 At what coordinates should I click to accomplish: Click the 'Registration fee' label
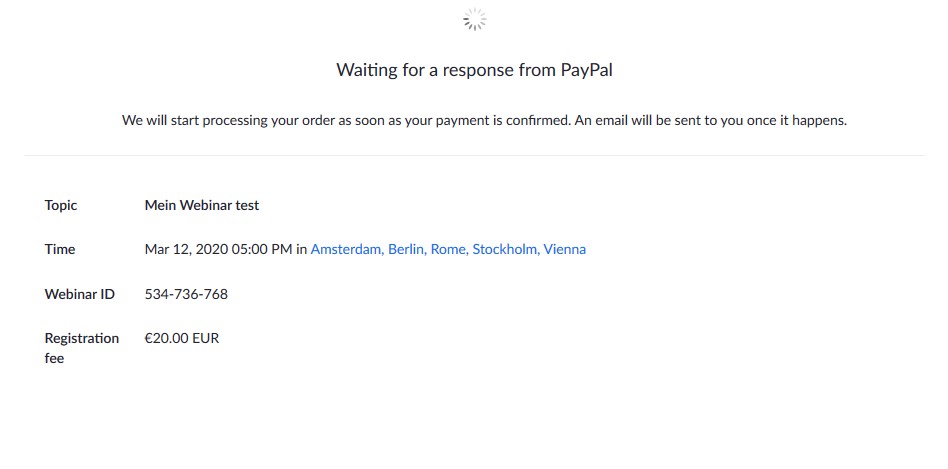[82, 348]
